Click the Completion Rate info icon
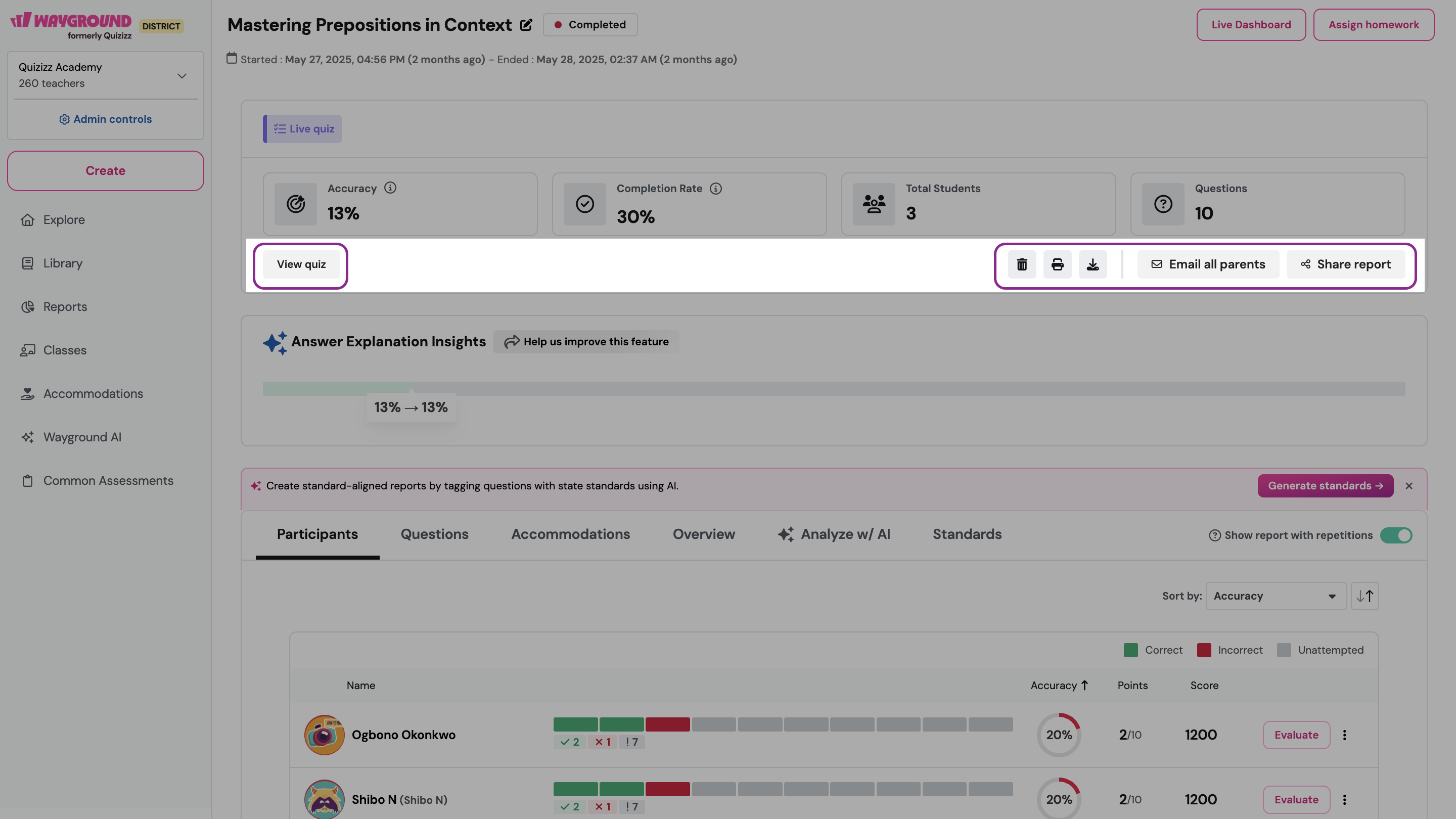 tap(715, 188)
